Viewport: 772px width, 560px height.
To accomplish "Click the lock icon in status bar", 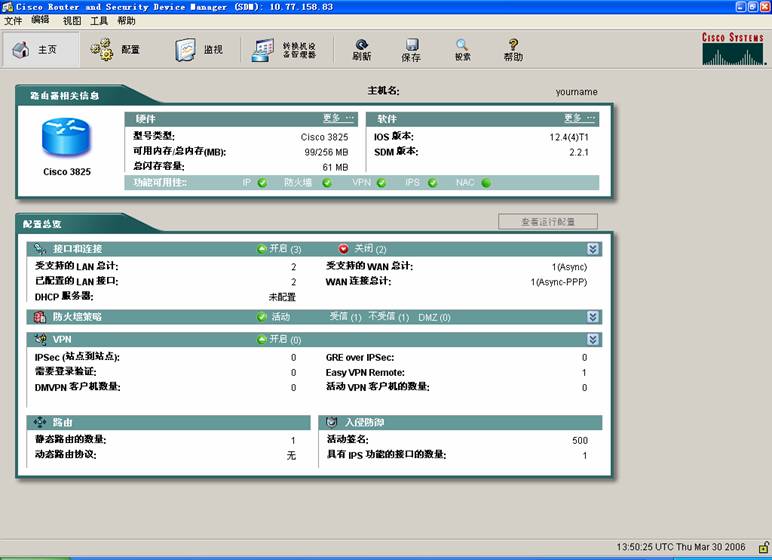I will [x=763, y=547].
